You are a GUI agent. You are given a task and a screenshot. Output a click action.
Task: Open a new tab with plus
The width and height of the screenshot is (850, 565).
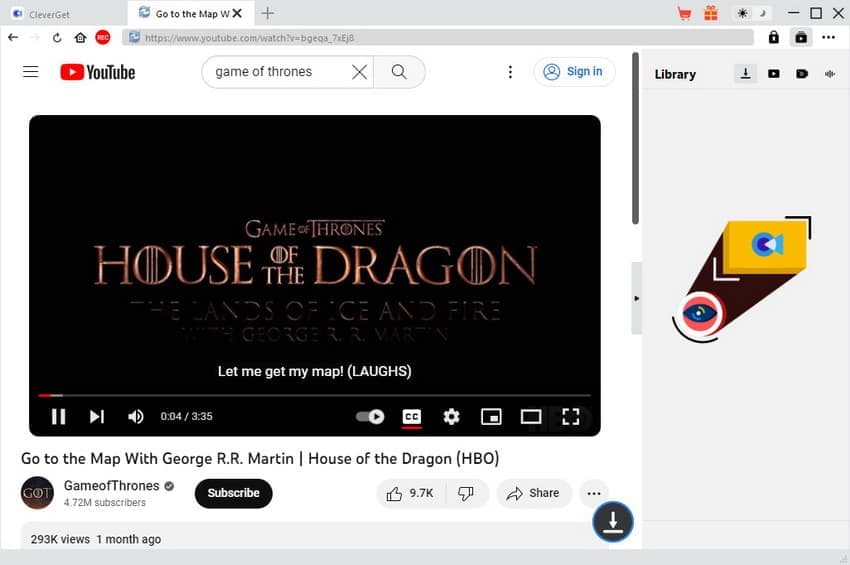pyautogui.click(x=267, y=13)
